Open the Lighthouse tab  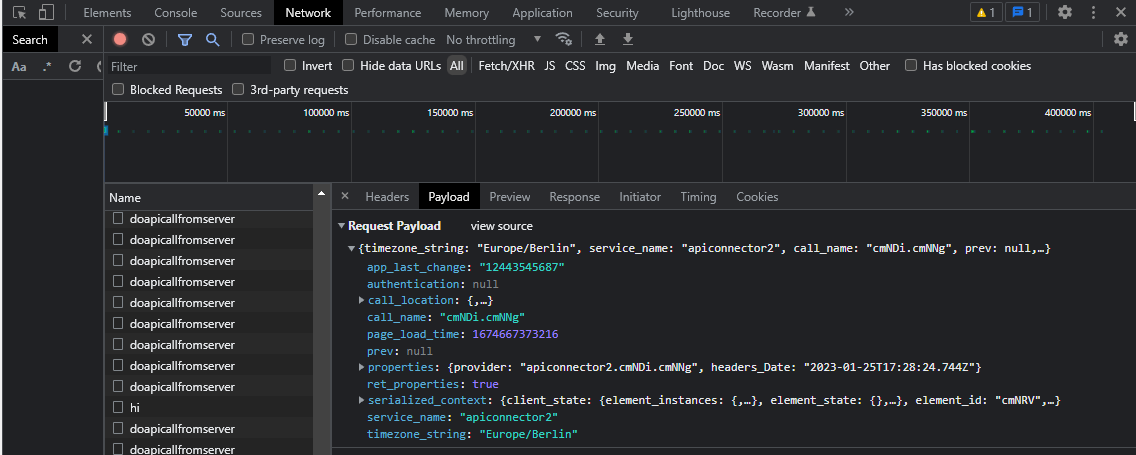(x=701, y=12)
